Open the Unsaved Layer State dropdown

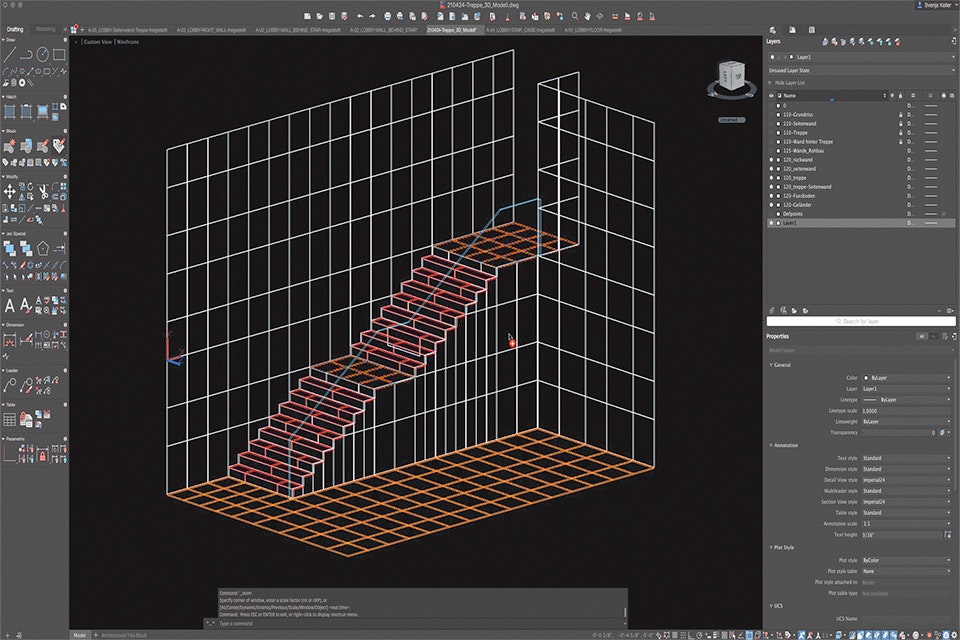(861, 70)
